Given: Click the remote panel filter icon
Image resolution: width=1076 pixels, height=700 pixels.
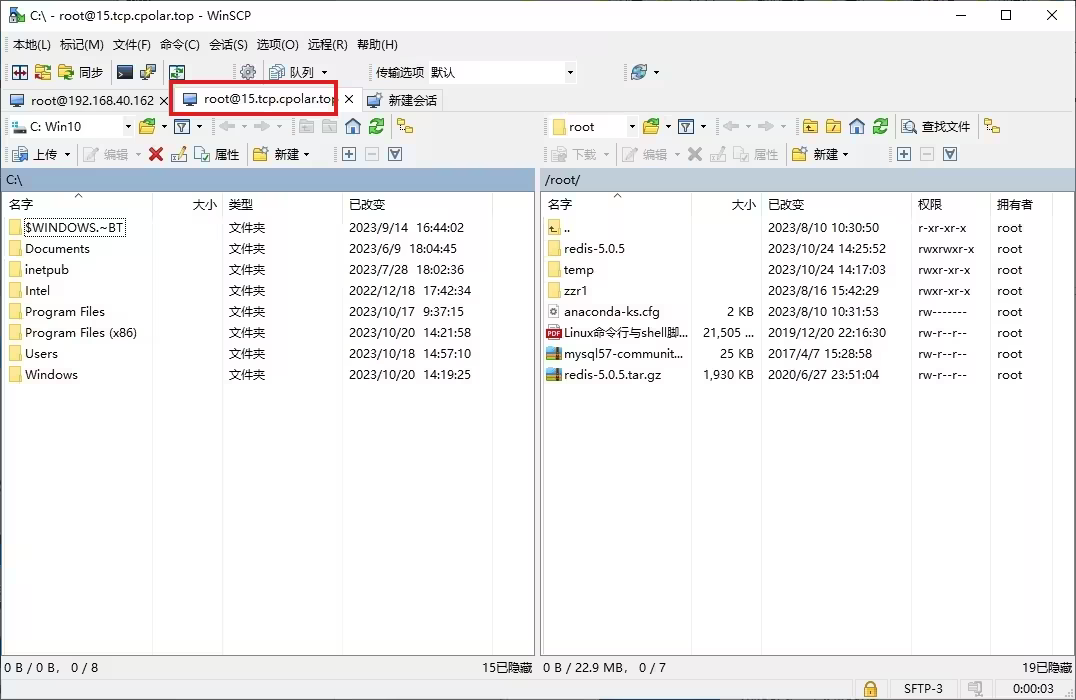Looking at the screenshot, I should click(x=686, y=126).
